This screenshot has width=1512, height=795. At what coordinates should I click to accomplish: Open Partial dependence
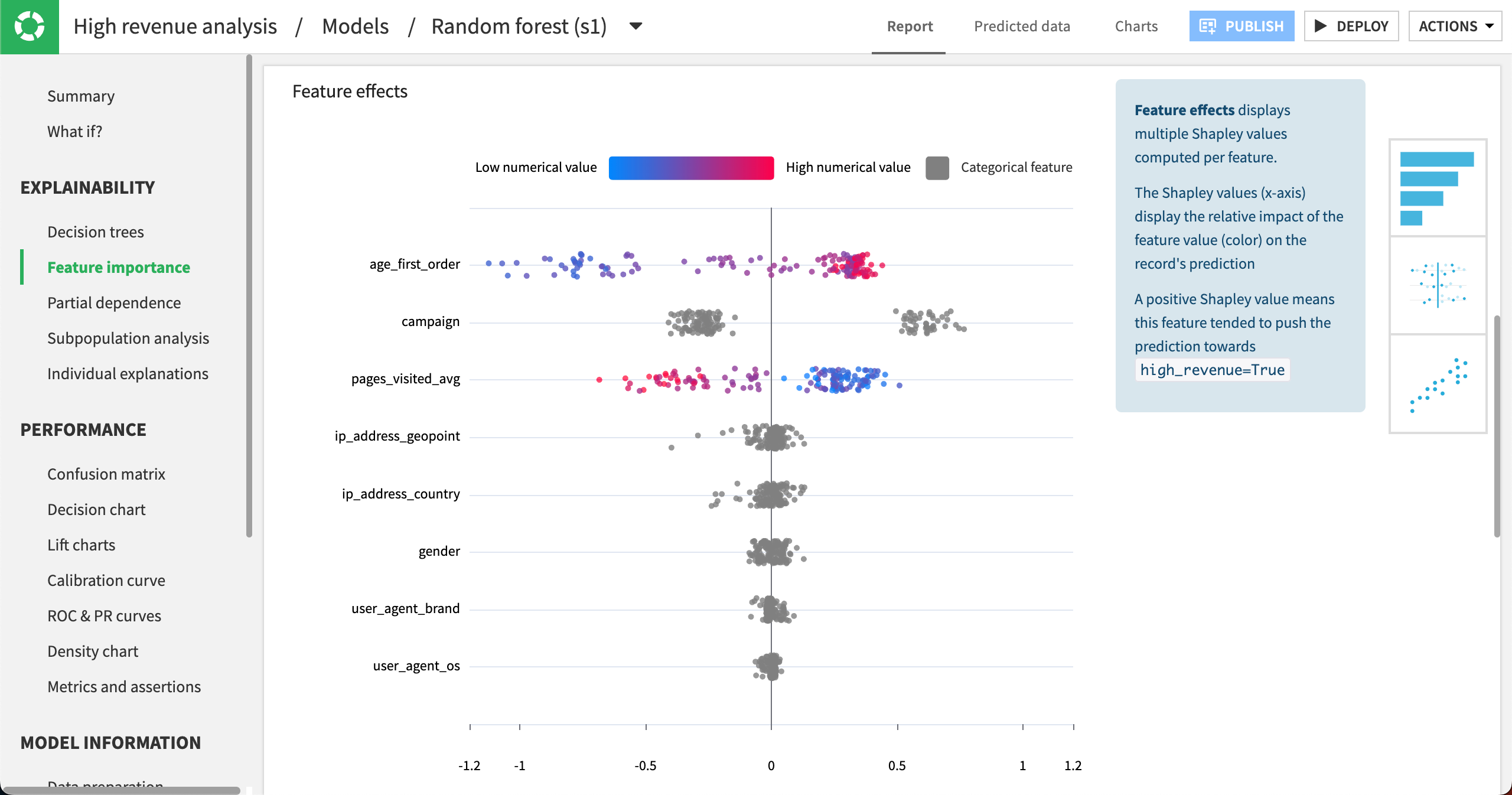pyautogui.click(x=114, y=302)
